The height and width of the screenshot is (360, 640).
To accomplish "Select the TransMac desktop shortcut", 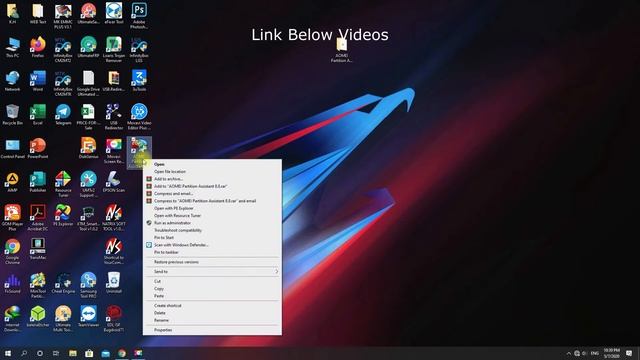I will [38, 249].
